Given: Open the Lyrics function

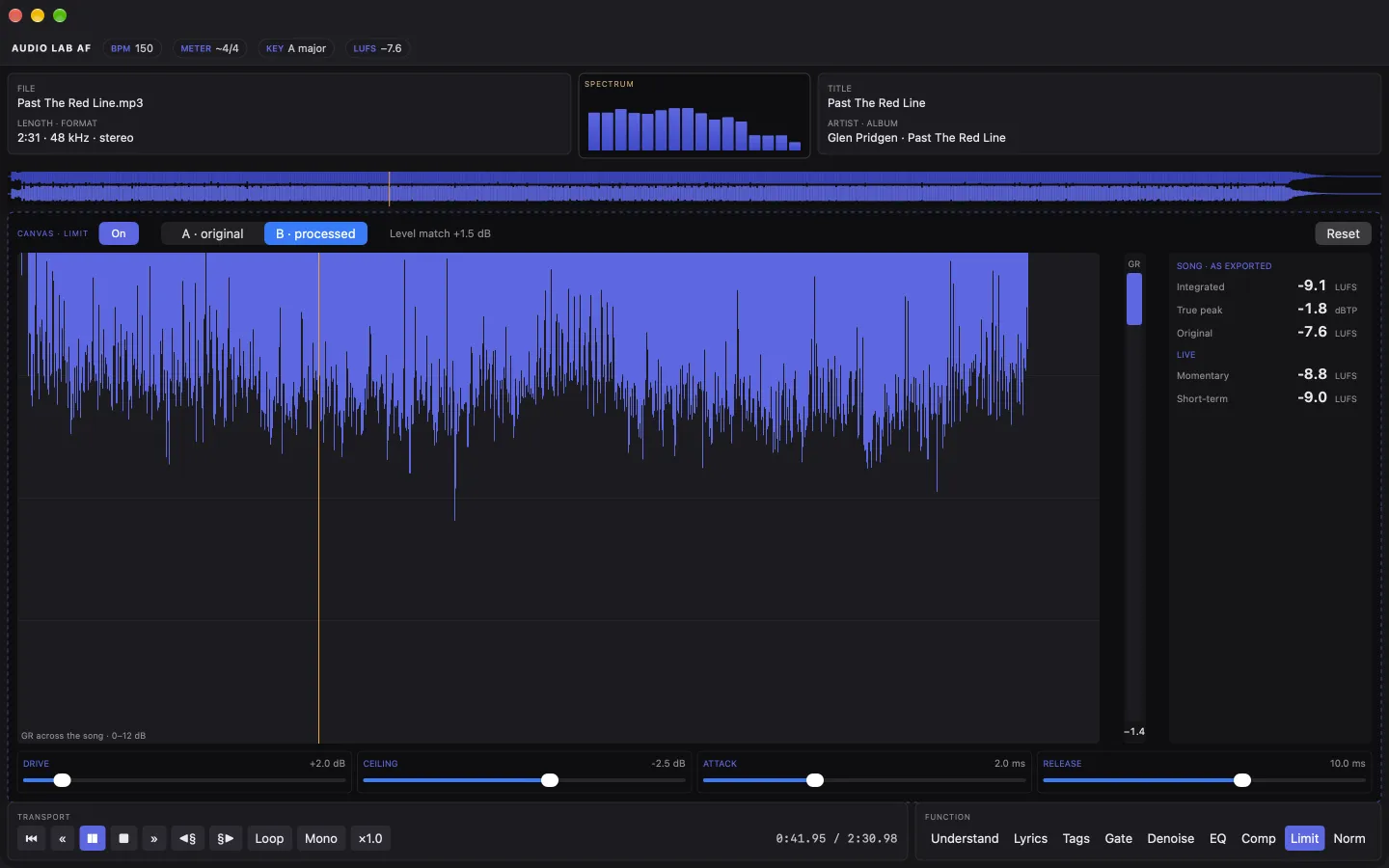Looking at the screenshot, I should click(1030, 838).
